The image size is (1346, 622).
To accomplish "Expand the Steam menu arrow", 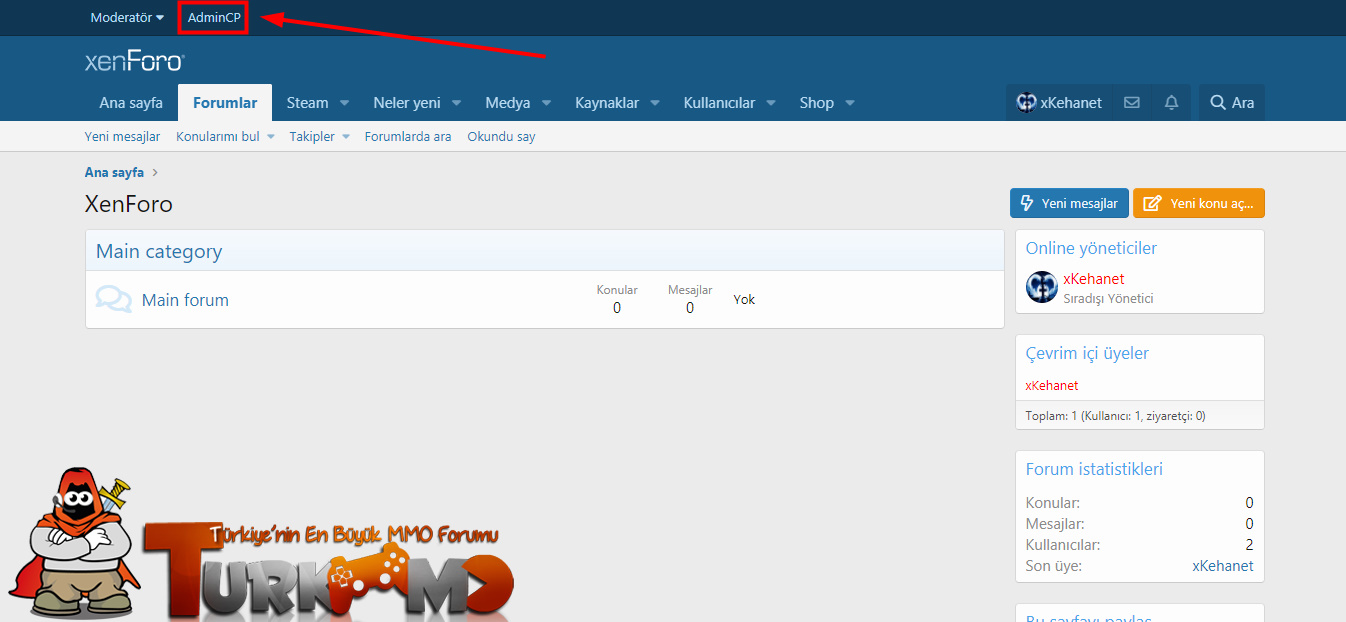I will [x=344, y=103].
